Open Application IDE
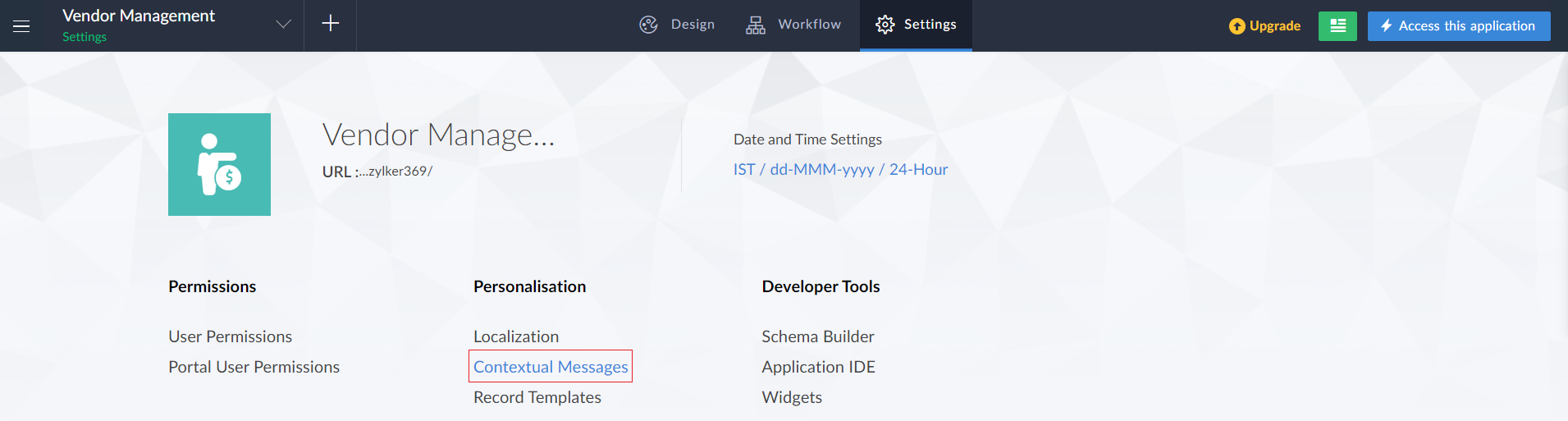Image resolution: width=1568 pixels, height=421 pixels. click(x=818, y=367)
